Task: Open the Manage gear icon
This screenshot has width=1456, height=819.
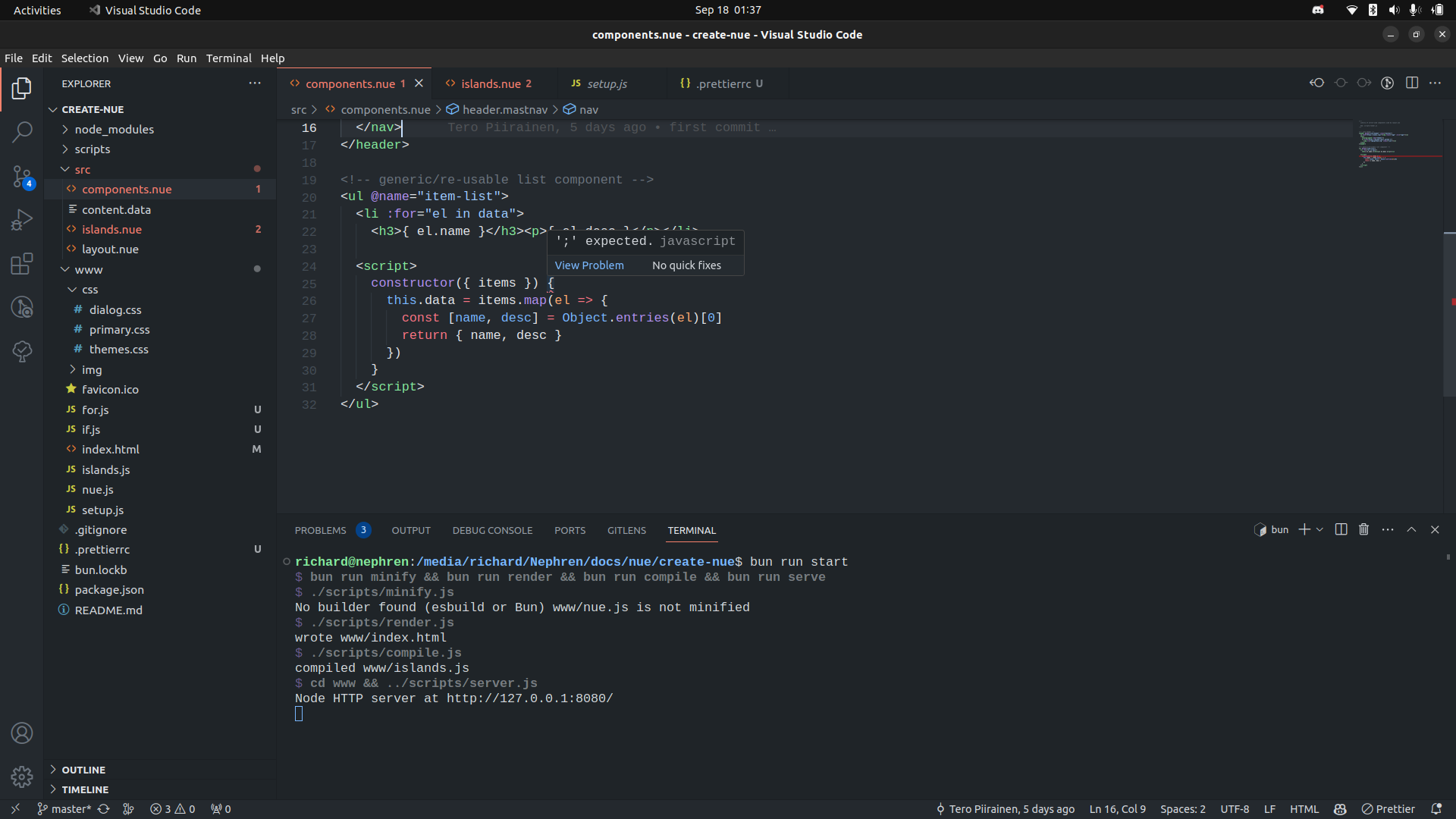Action: point(22,777)
